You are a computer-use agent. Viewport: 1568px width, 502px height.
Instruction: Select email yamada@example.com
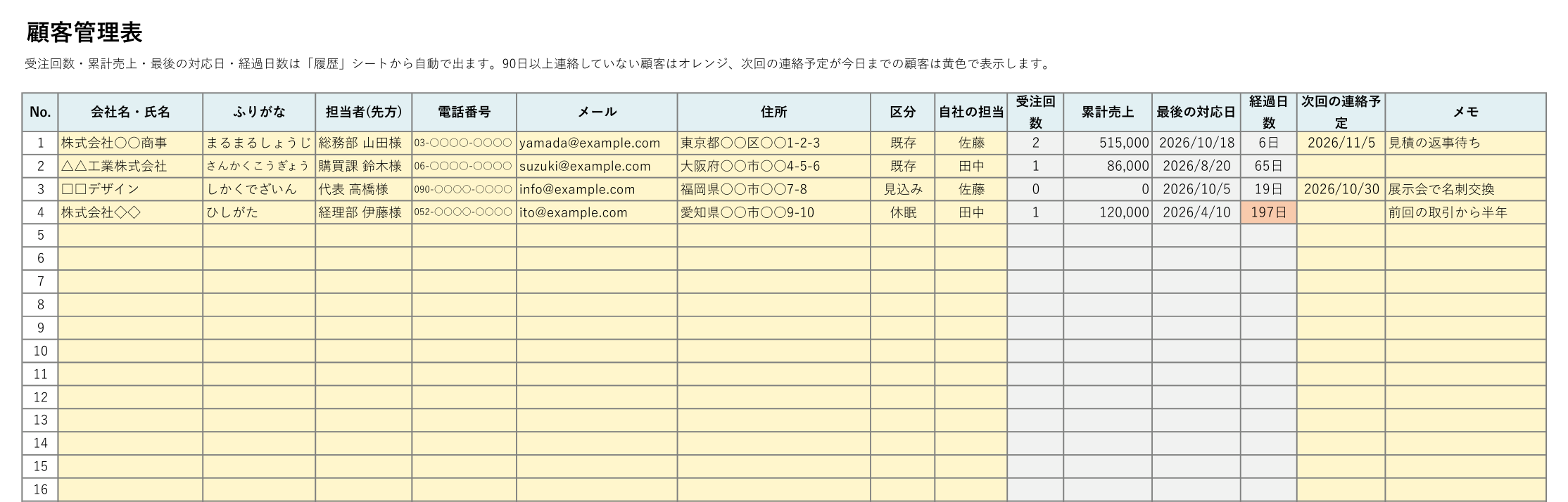597,143
